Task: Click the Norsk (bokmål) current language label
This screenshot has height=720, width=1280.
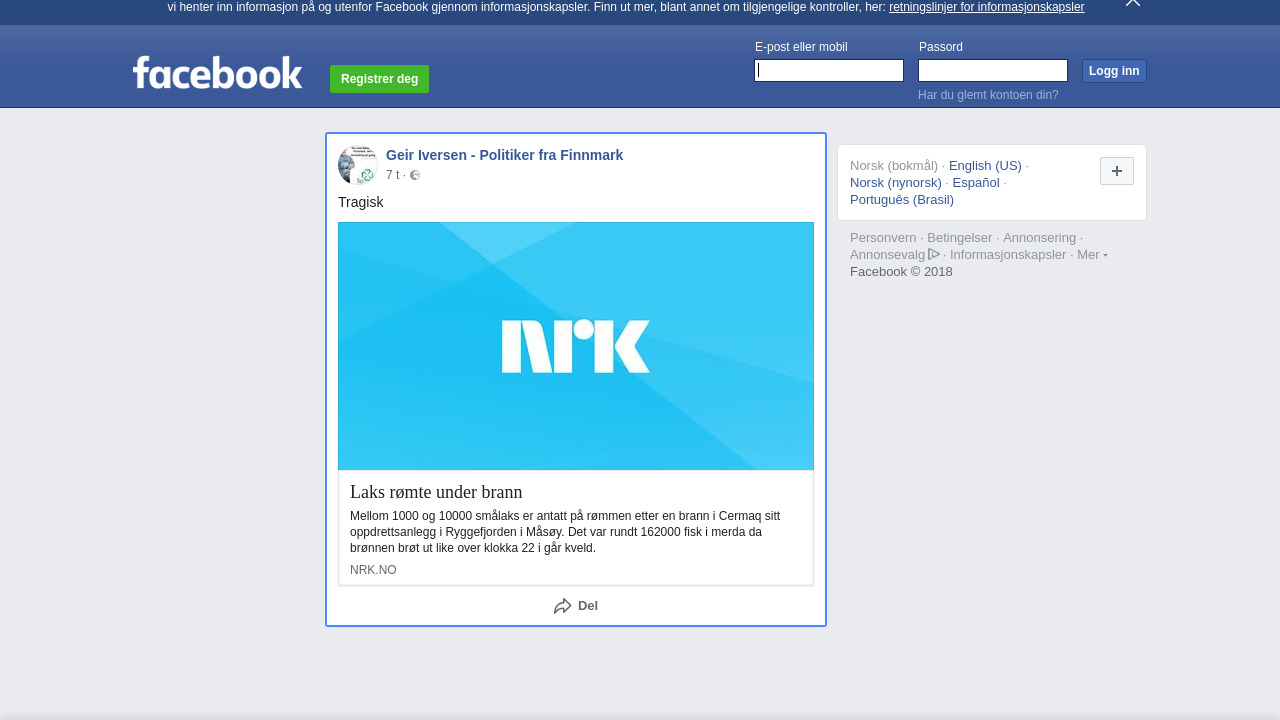Action: pyautogui.click(x=894, y=165)
